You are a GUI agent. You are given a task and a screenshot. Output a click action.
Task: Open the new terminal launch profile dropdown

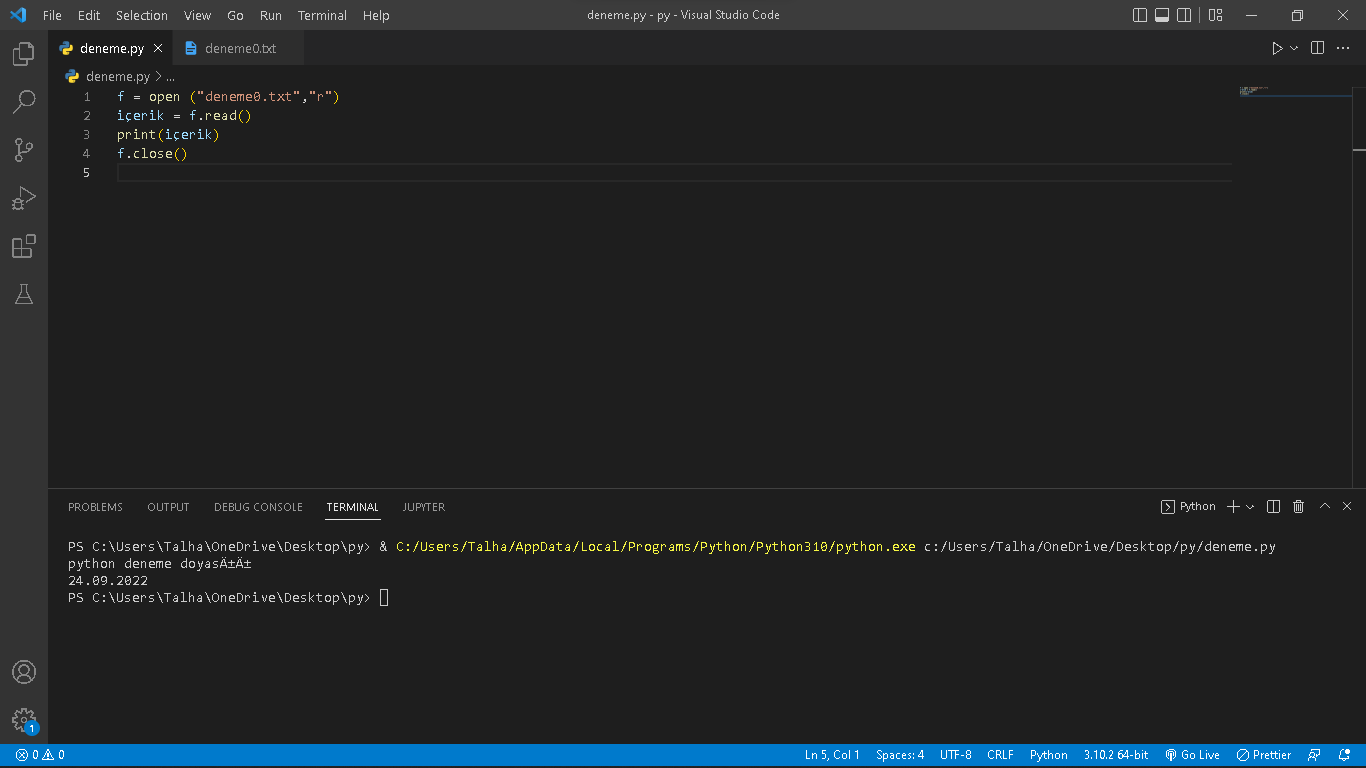[1250, 507]
